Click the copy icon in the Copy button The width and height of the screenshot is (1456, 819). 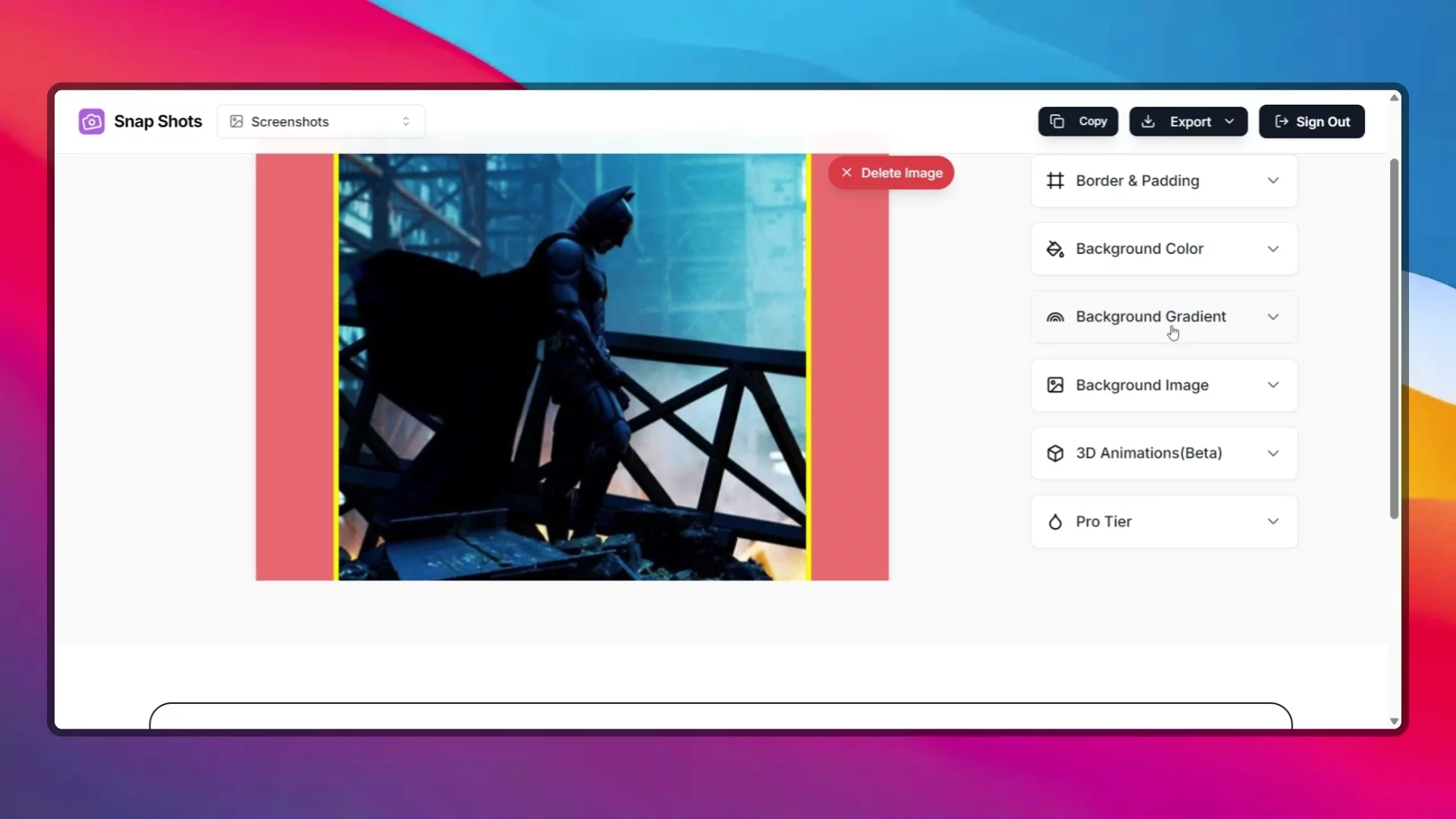pyautogui.click(x=1057, y=121)
